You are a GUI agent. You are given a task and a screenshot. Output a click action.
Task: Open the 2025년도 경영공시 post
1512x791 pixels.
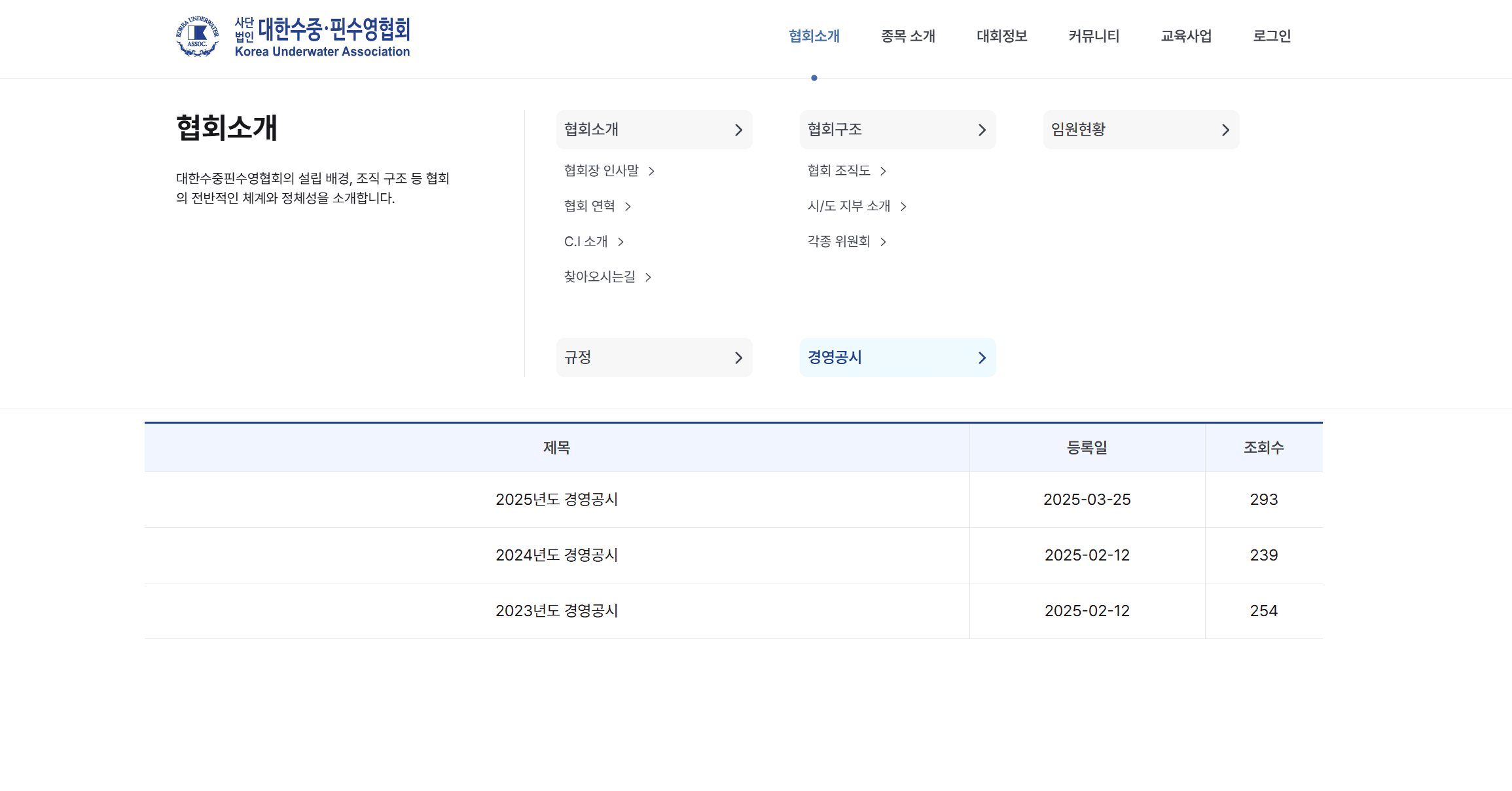click(x=556, y=500)
